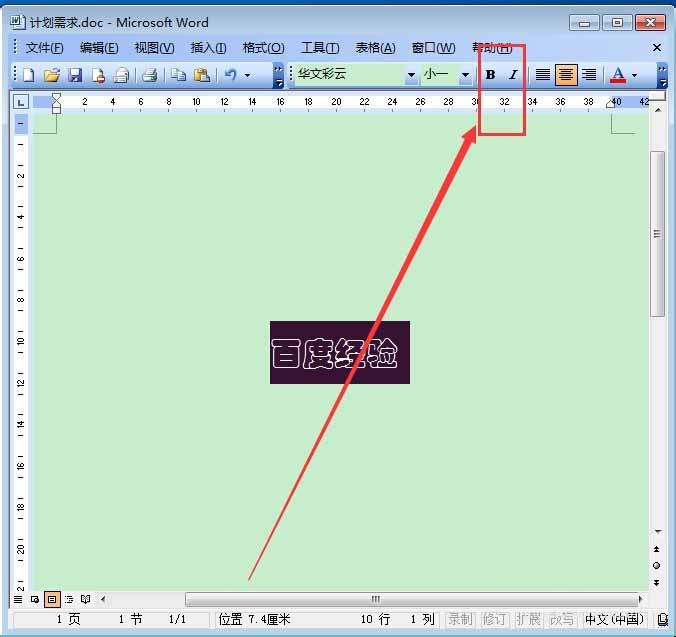Go to previous page double arrow
Screen dimensions: 676x637
[657, 549]
